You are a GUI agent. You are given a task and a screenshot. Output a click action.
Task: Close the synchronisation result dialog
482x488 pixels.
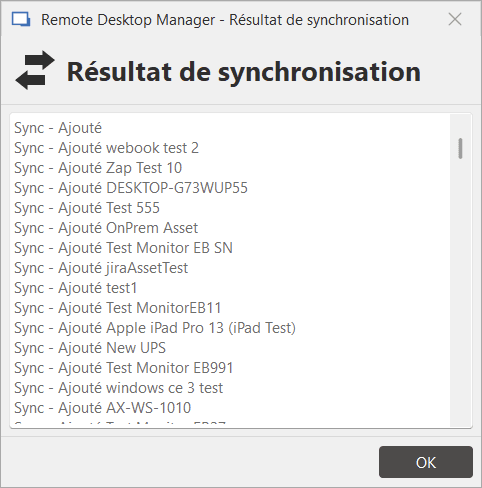pos(455,19)
